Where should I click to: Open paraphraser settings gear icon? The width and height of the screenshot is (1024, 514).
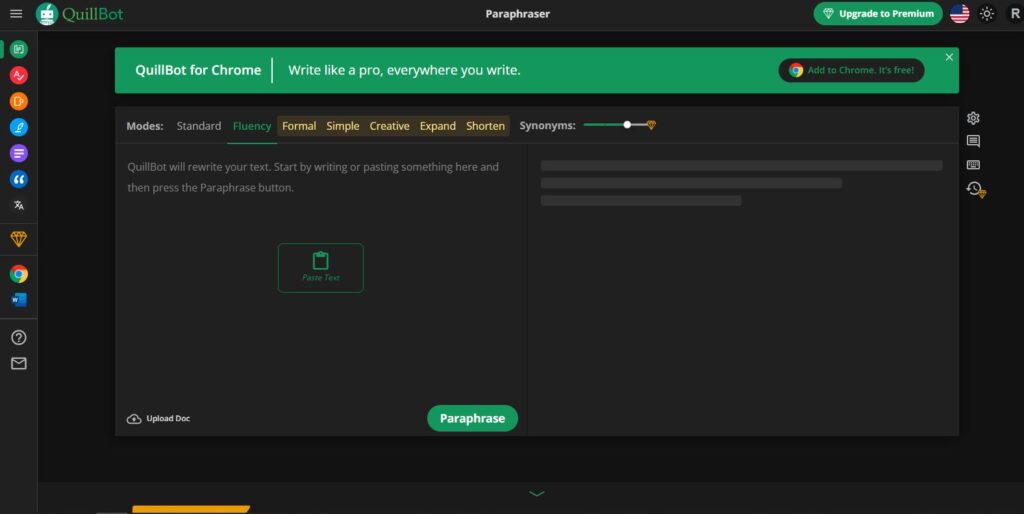[x=973, y=118]
